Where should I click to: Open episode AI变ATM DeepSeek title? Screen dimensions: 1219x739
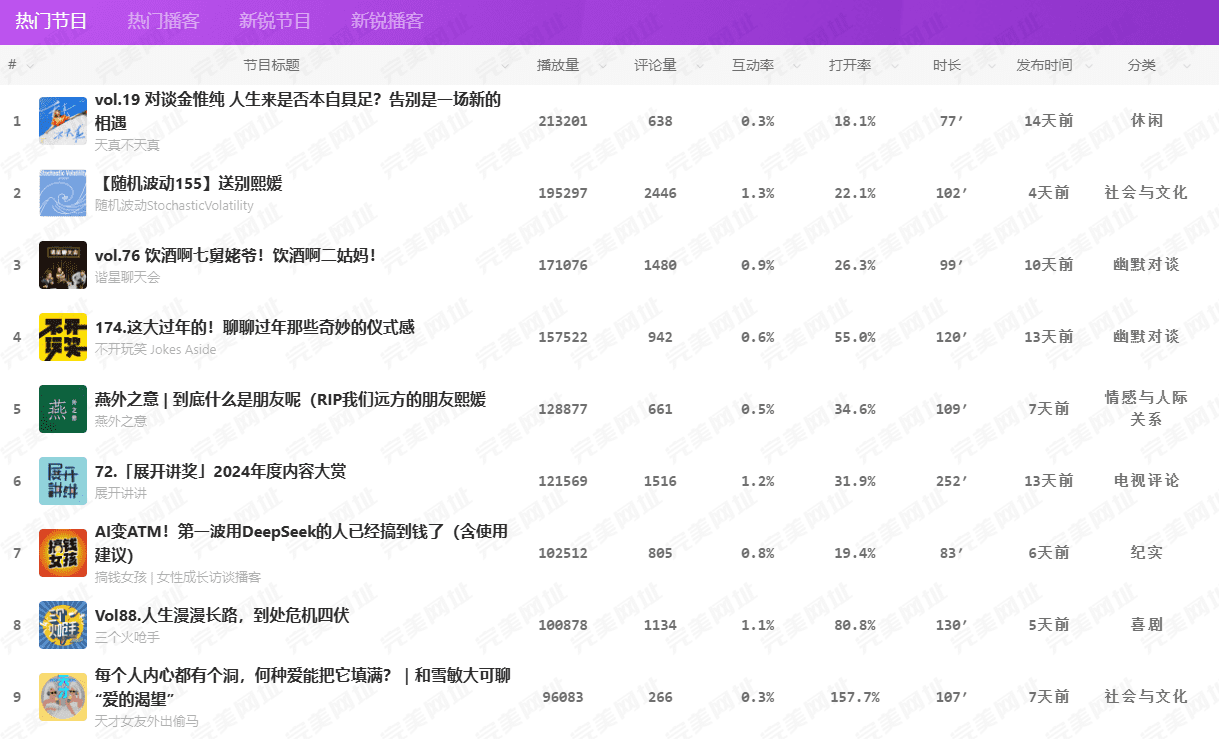pyautogui.click(x=301, y=543)
